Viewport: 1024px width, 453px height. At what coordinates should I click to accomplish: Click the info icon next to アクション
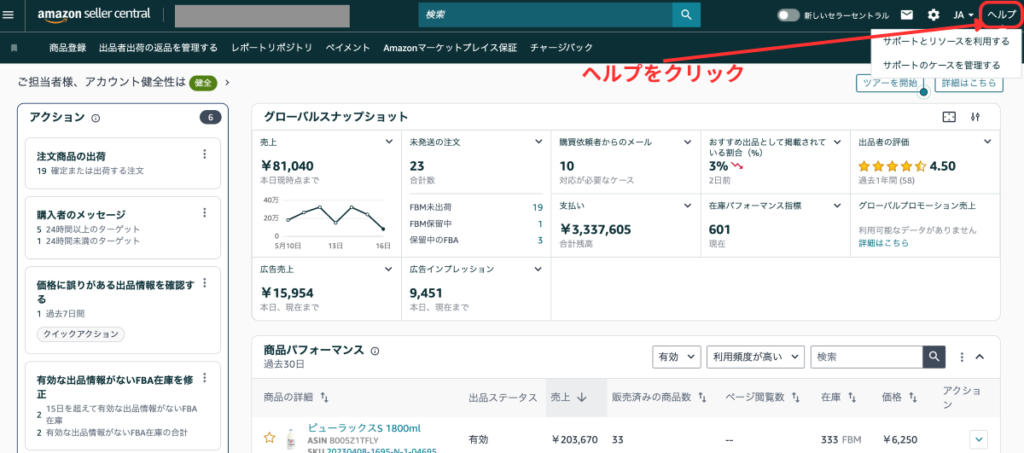tap(96, 118)
